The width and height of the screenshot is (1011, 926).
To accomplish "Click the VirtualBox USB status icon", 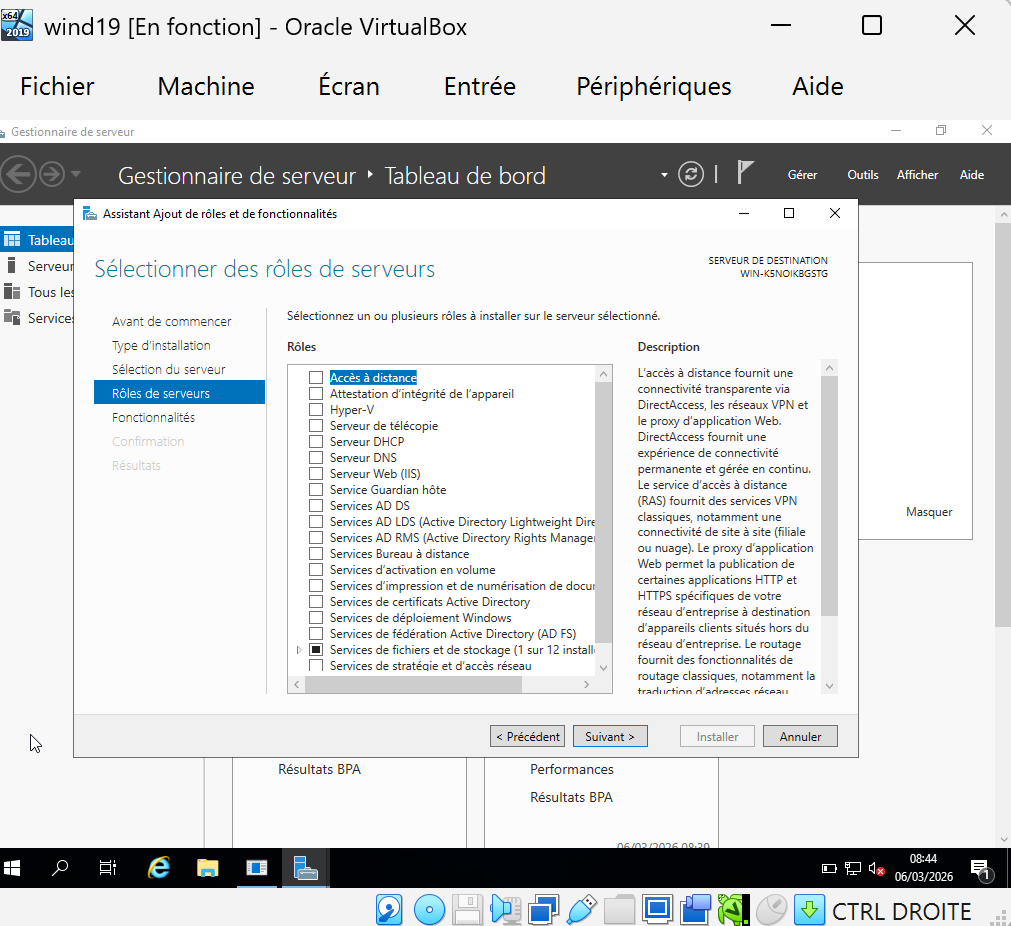I will point(582,910).
